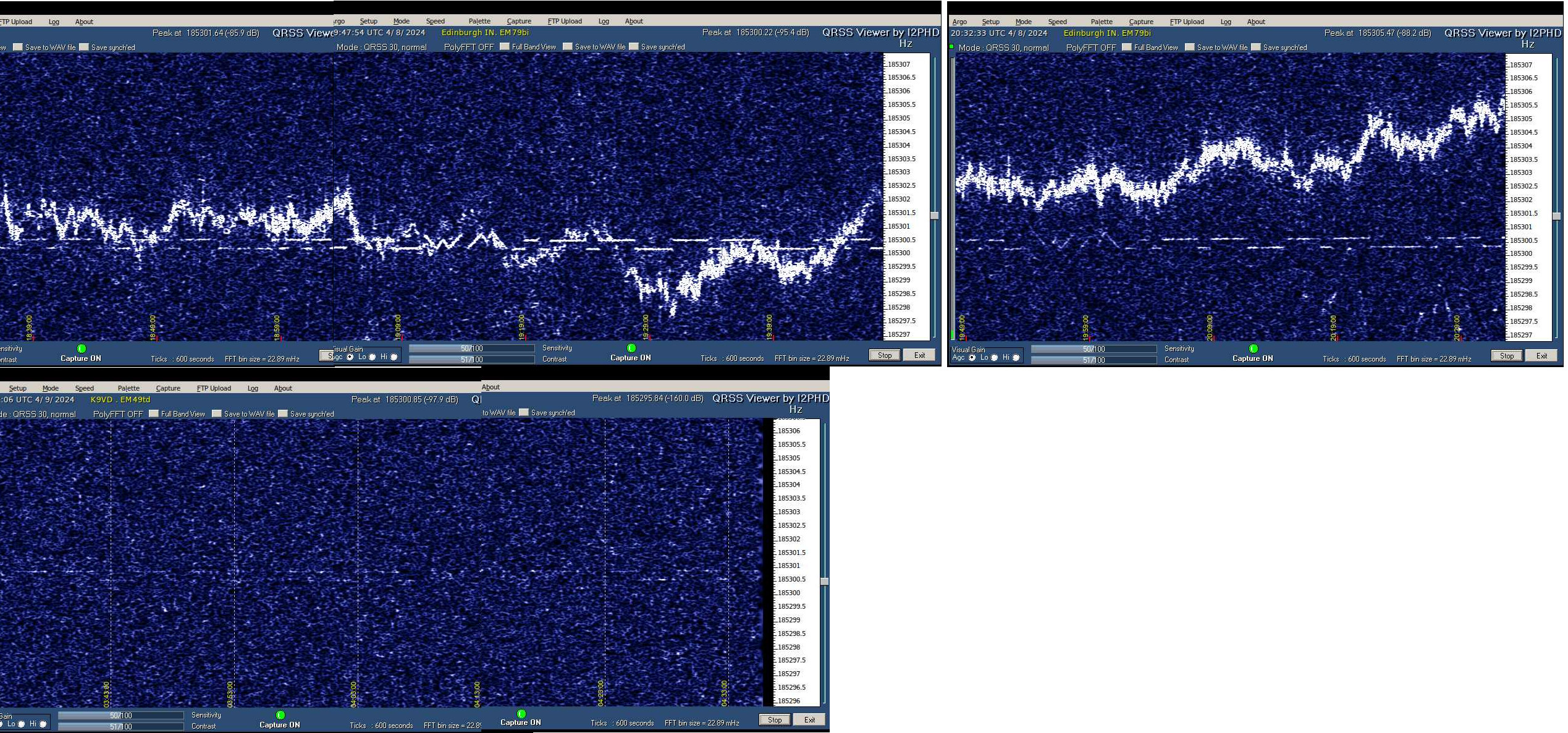1568x733 pixels.
Task: Tick Save synch'ed in 19:47:54 window
Action: [633, 46]
